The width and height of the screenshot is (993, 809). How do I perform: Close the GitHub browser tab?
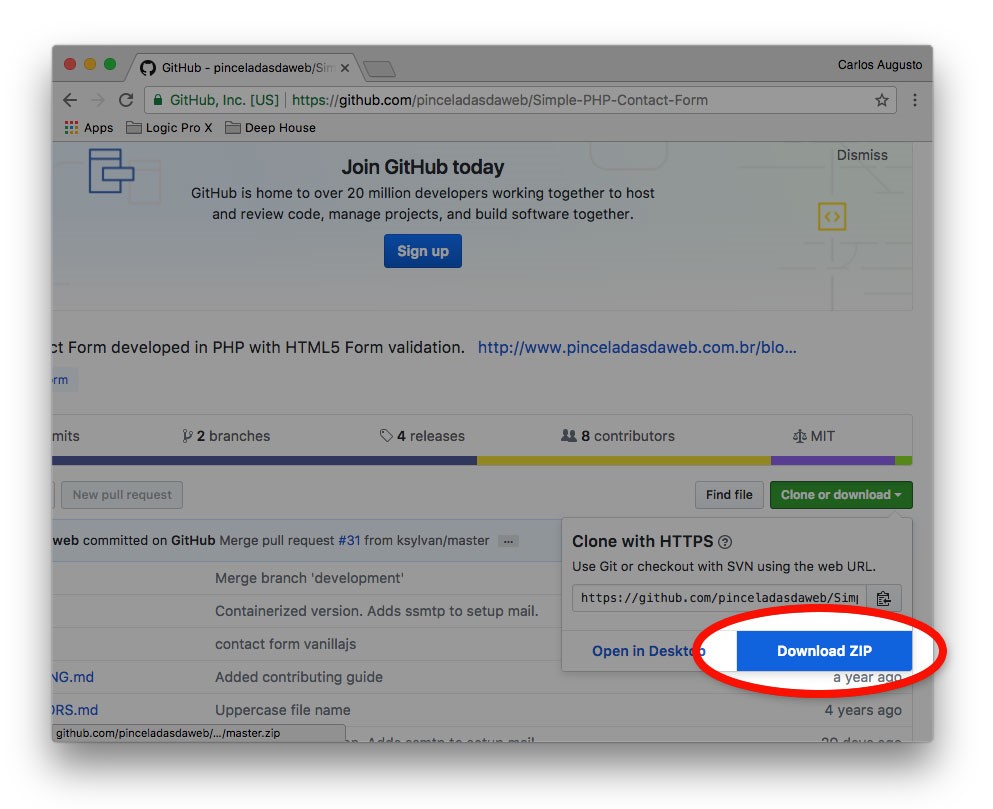[x=345, y=68]
